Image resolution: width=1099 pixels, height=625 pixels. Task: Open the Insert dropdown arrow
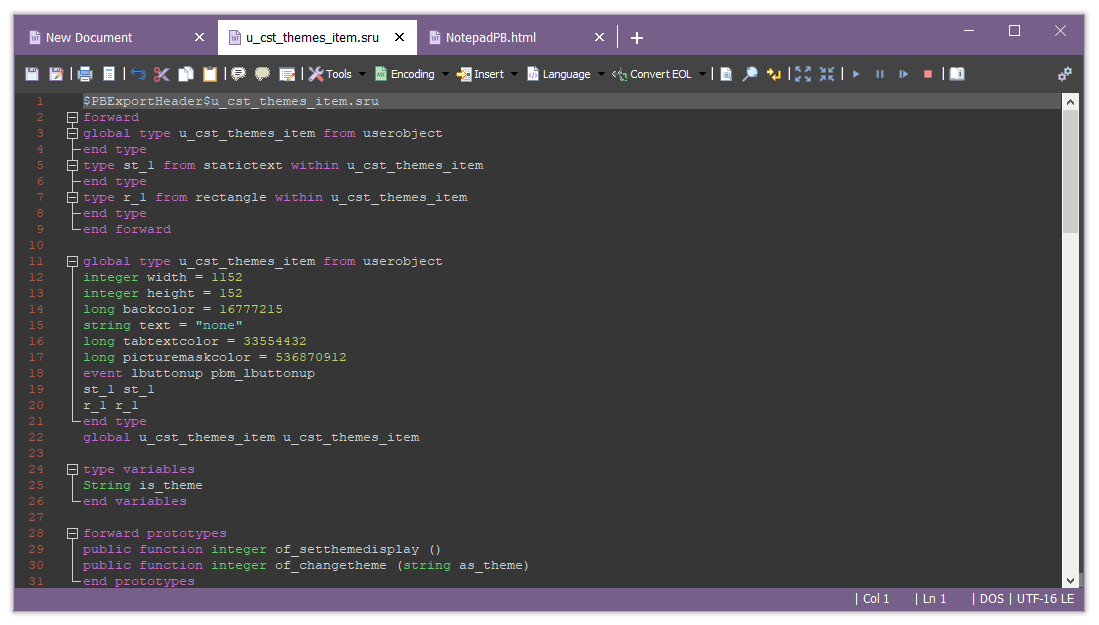(516, 73)
